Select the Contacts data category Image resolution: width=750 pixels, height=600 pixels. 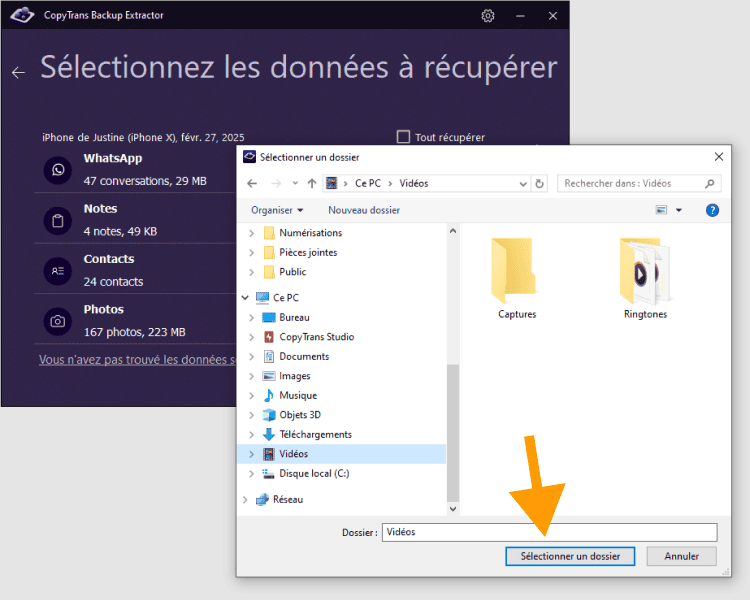[x=135, y=271]
